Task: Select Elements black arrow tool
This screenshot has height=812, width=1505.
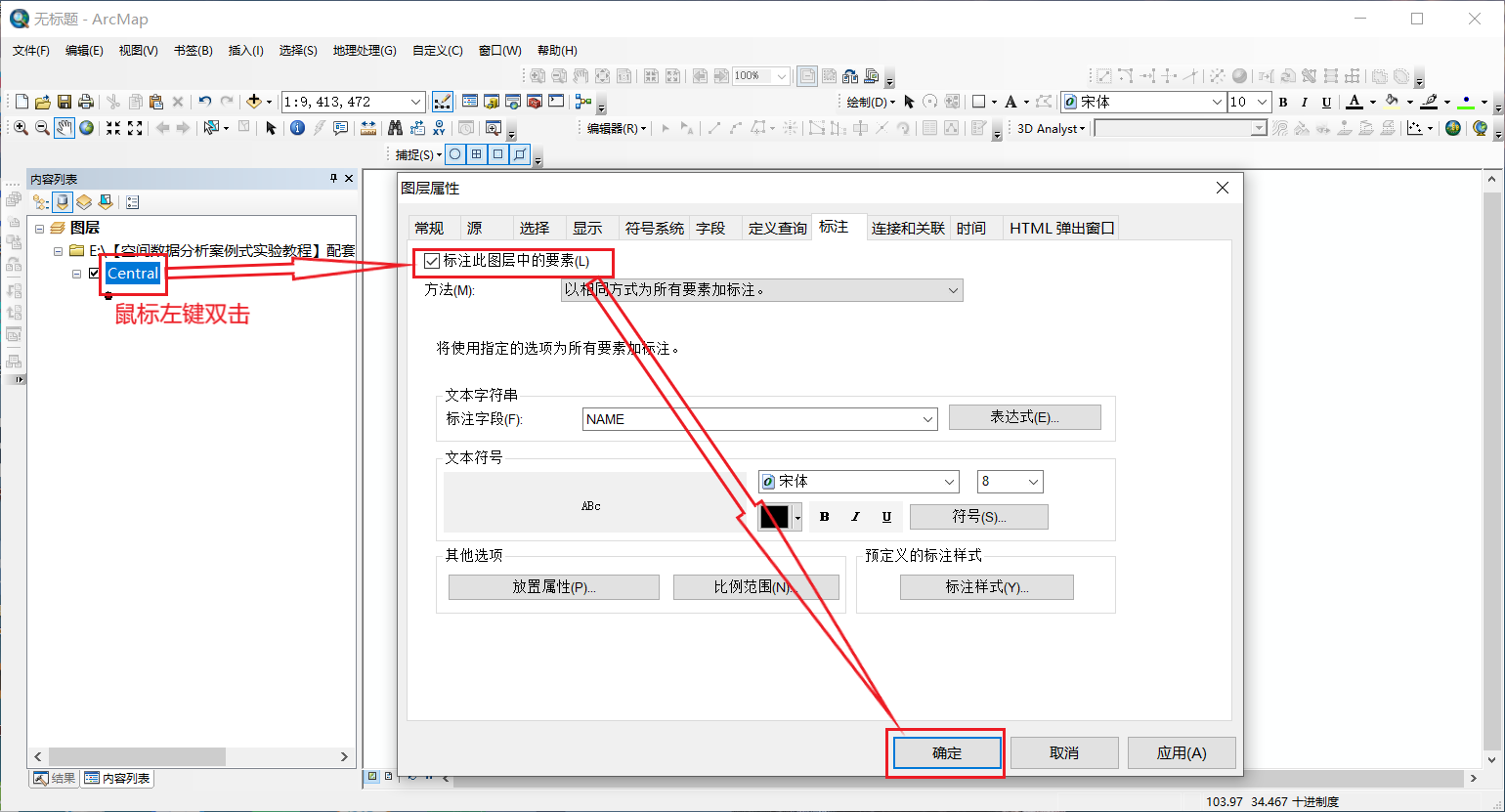Action: 271,128
